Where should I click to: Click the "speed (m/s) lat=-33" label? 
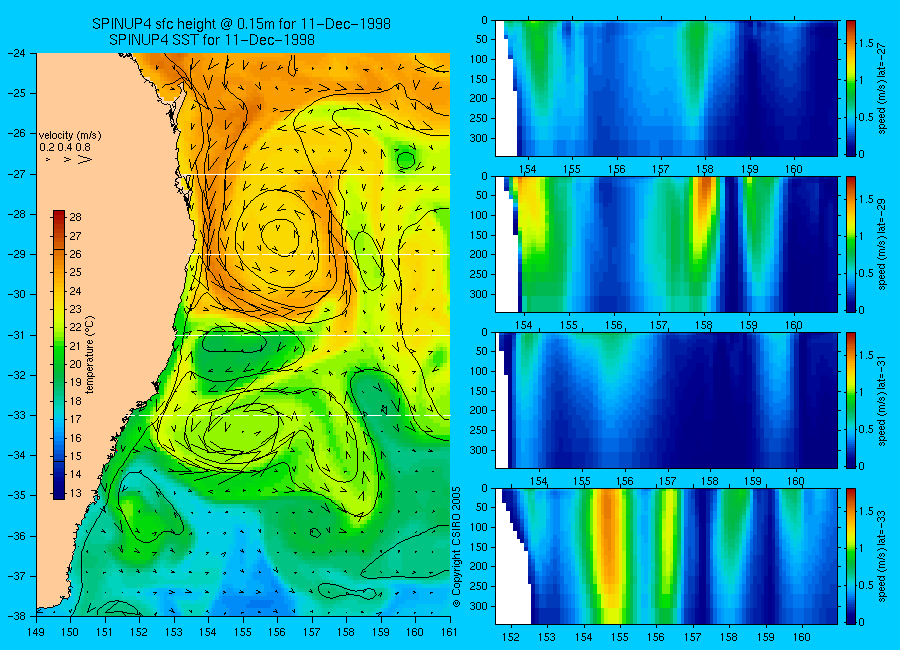pos(882,556)
